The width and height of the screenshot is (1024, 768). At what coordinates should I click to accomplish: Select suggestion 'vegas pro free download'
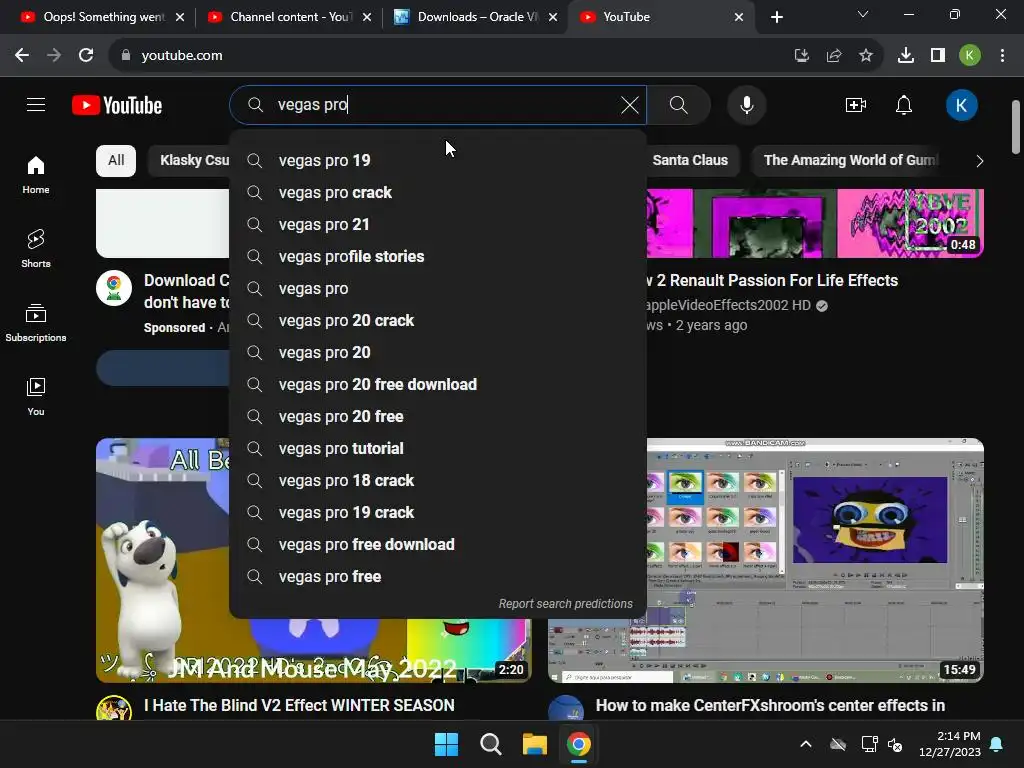(x=438, y=545)
